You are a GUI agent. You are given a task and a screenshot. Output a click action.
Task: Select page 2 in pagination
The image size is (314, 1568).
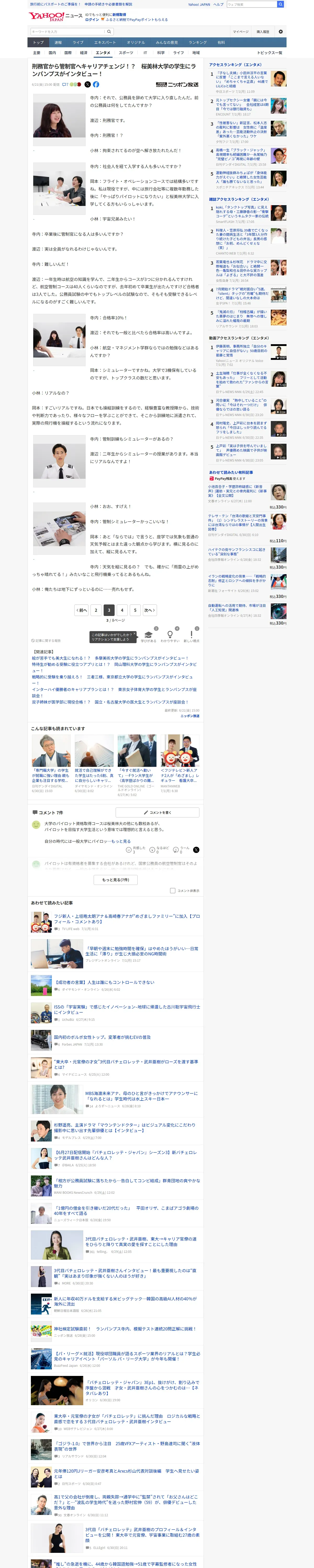pos(96,610)
